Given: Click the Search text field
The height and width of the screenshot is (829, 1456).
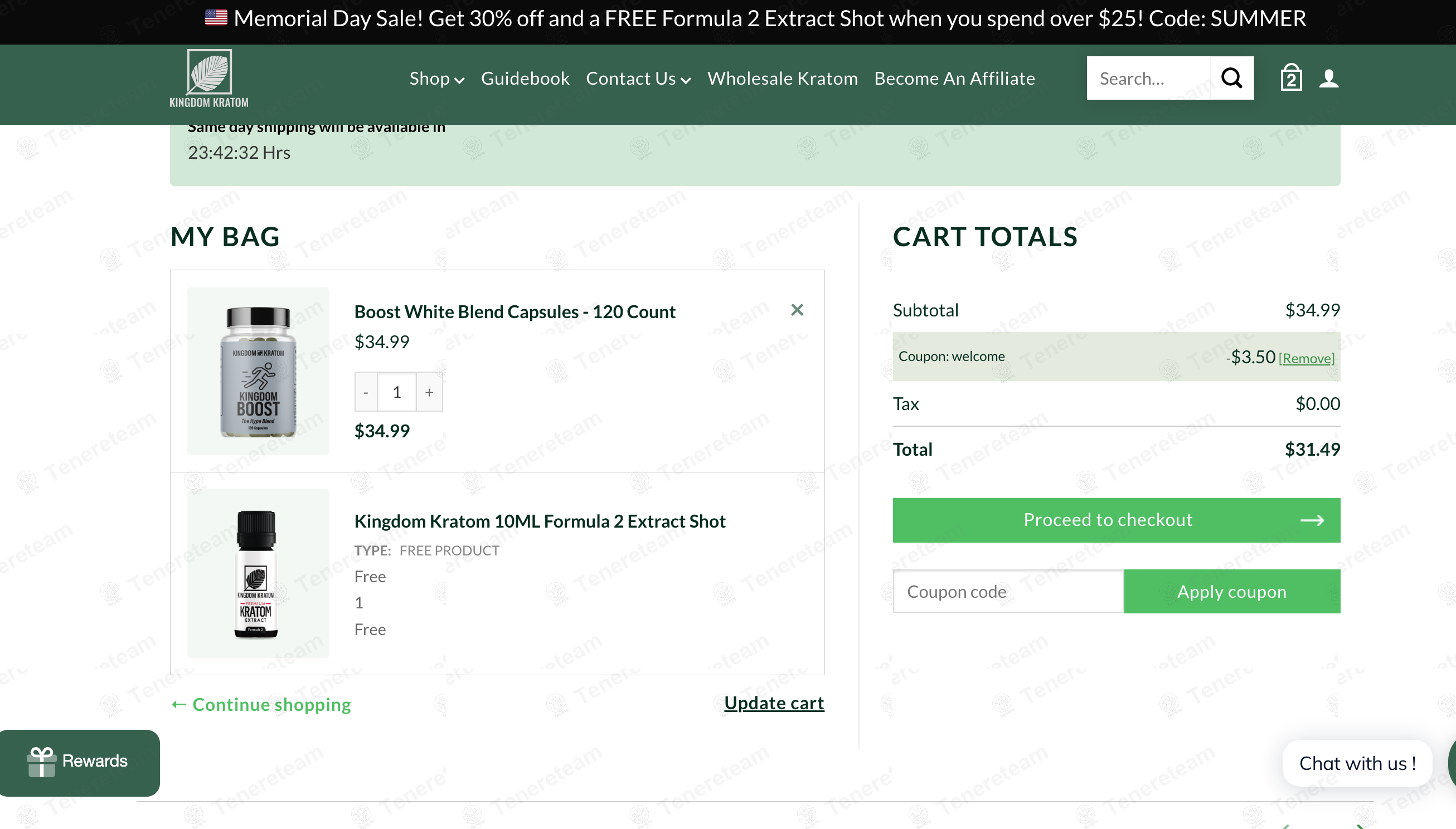Looking at the screenshot, I should [x=1148, y=78].
